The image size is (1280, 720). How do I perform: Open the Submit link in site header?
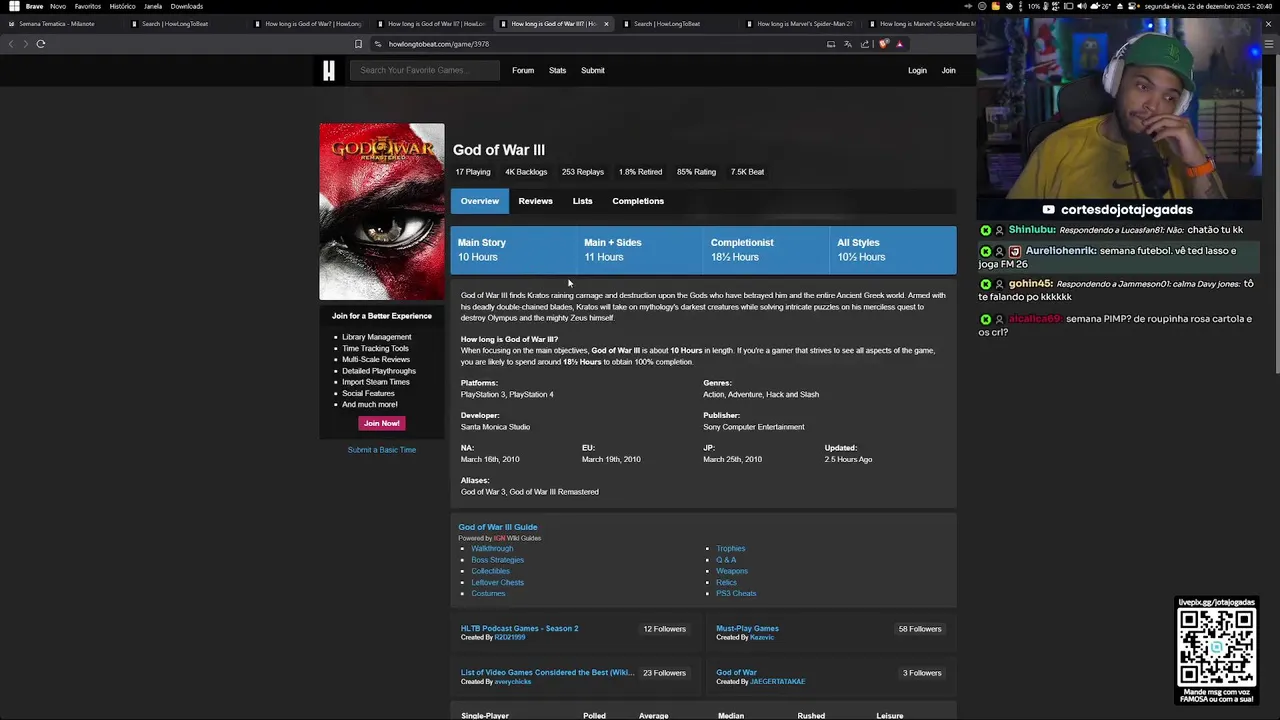593,70
